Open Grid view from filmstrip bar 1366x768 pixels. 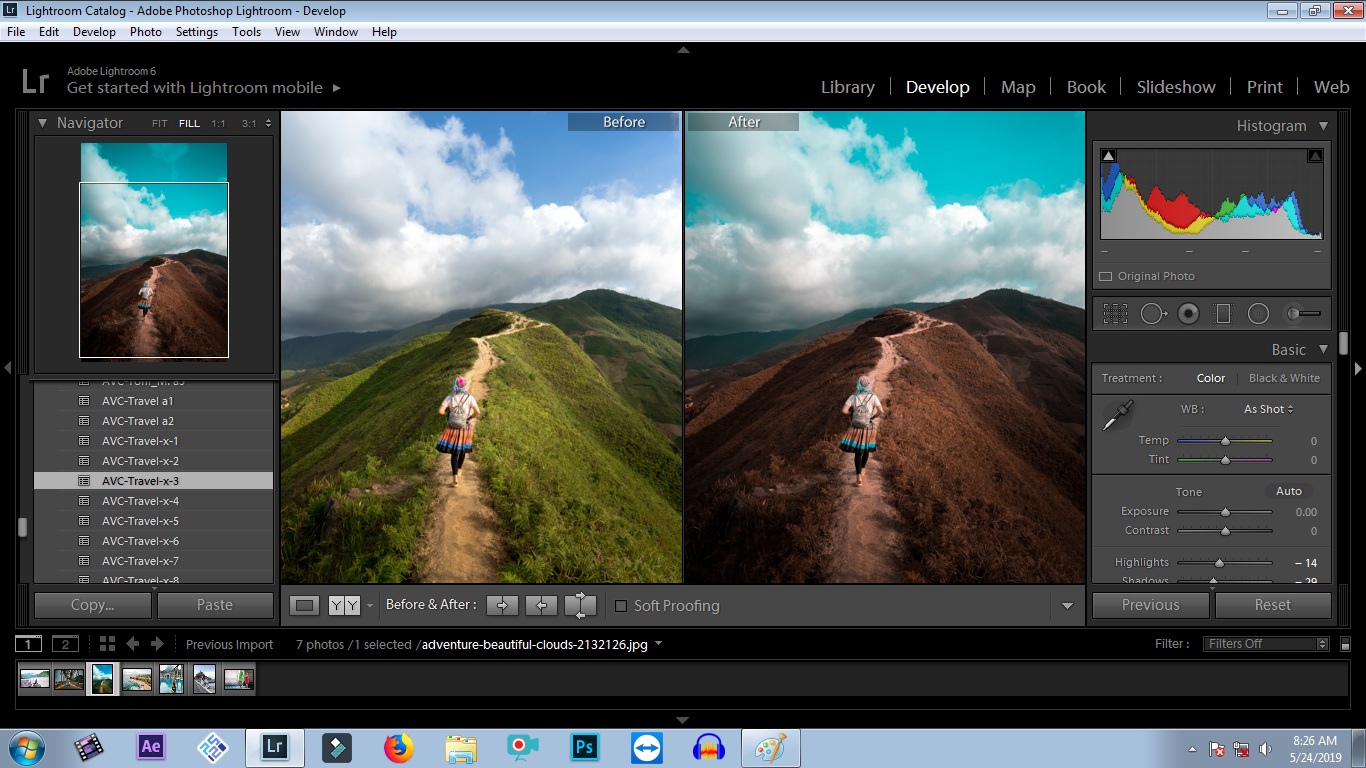(107, 644)
